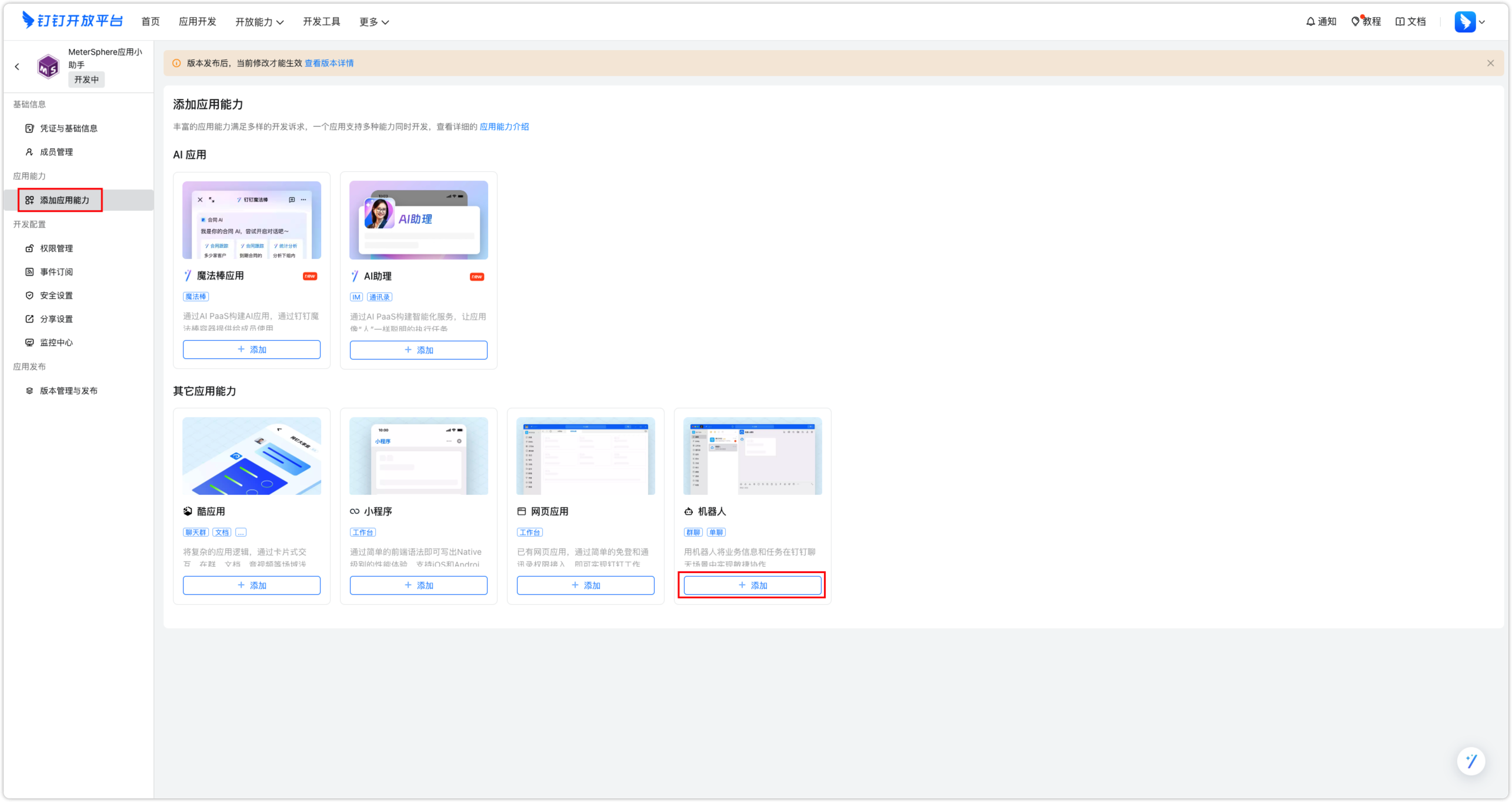Click 添加 button under 机器人 card
The width and height of the screenshot is (1512, 802).
752,585
